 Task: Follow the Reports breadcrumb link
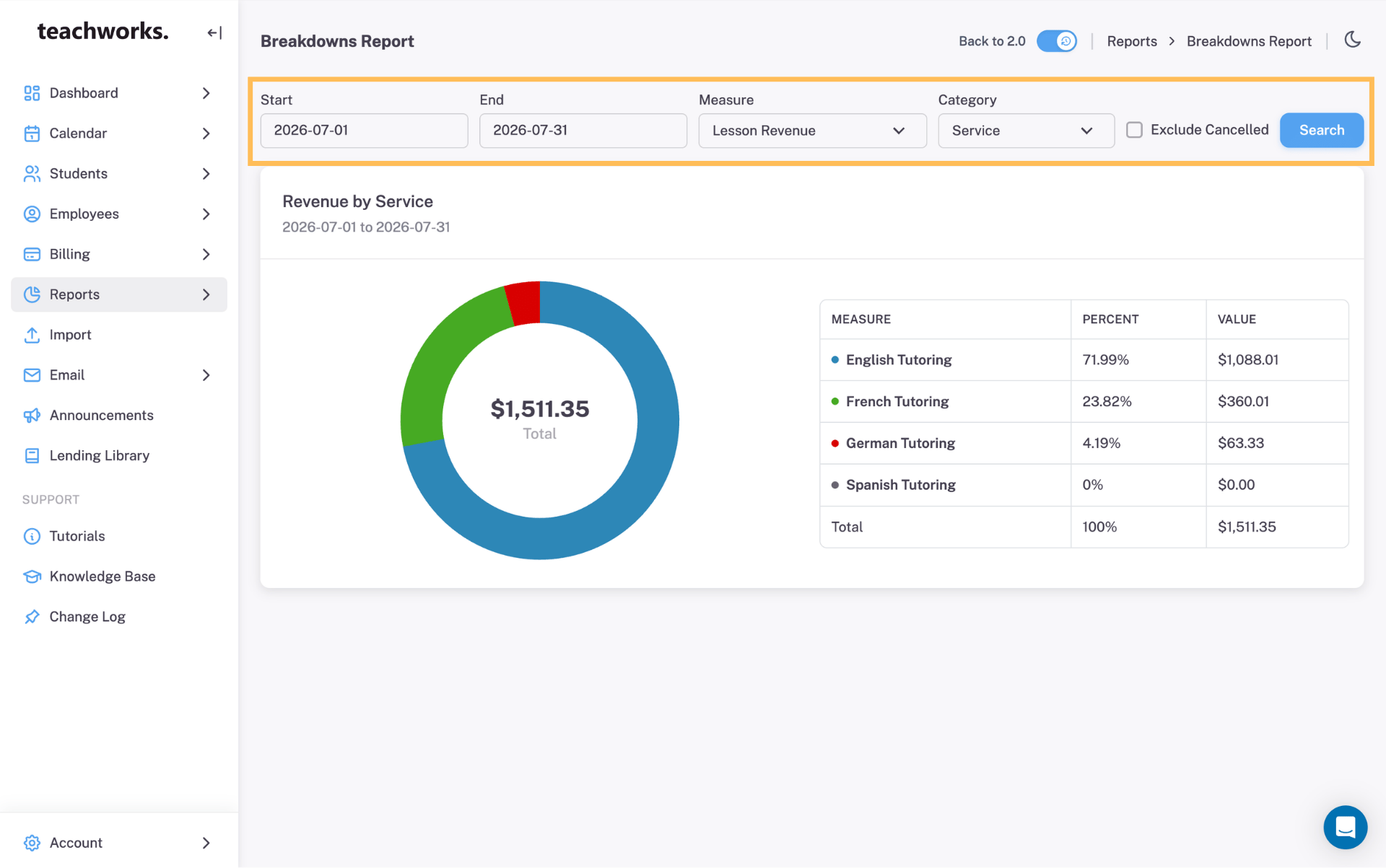(x=1131, y=41)
